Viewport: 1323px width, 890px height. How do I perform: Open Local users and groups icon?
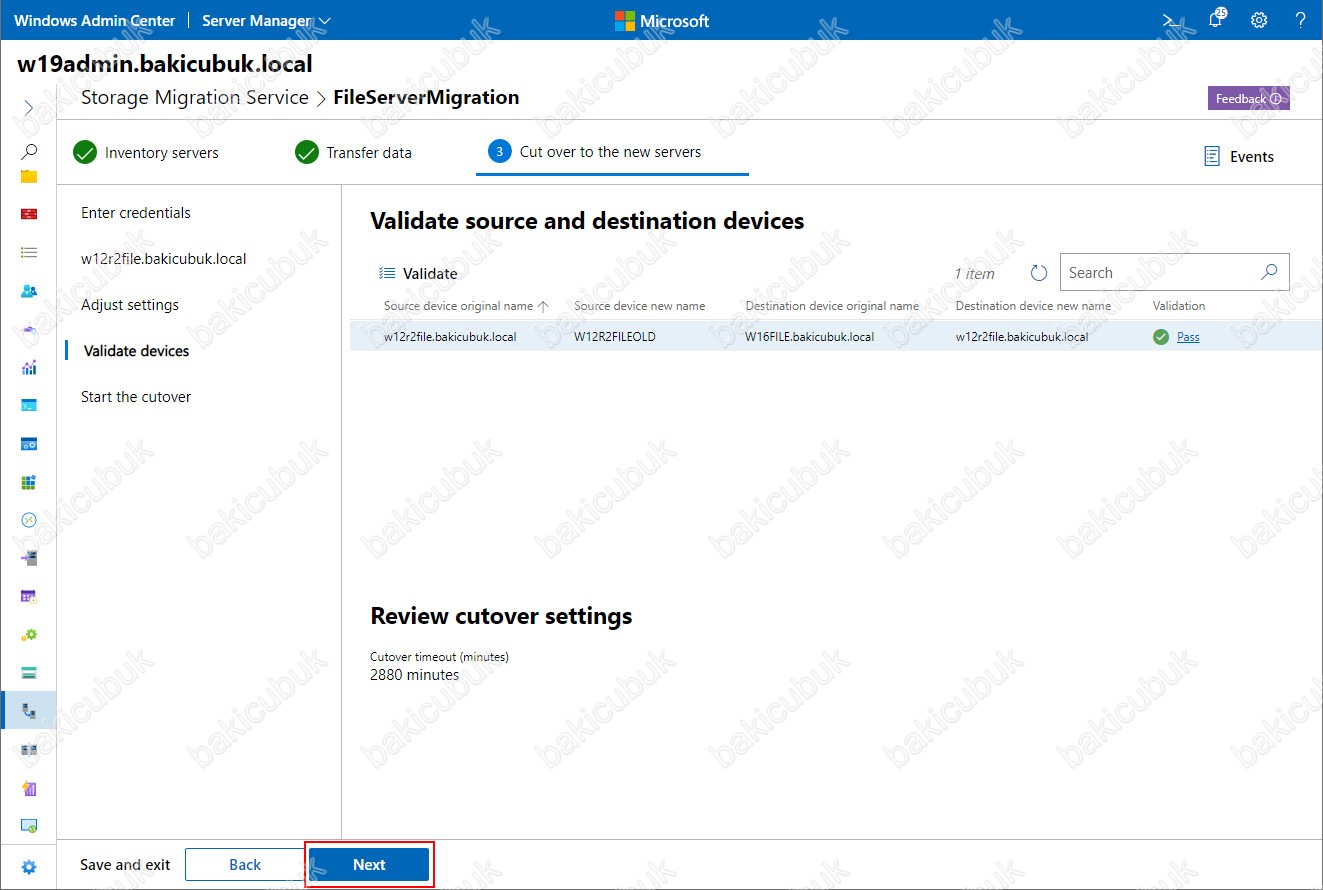coord(29,291)
